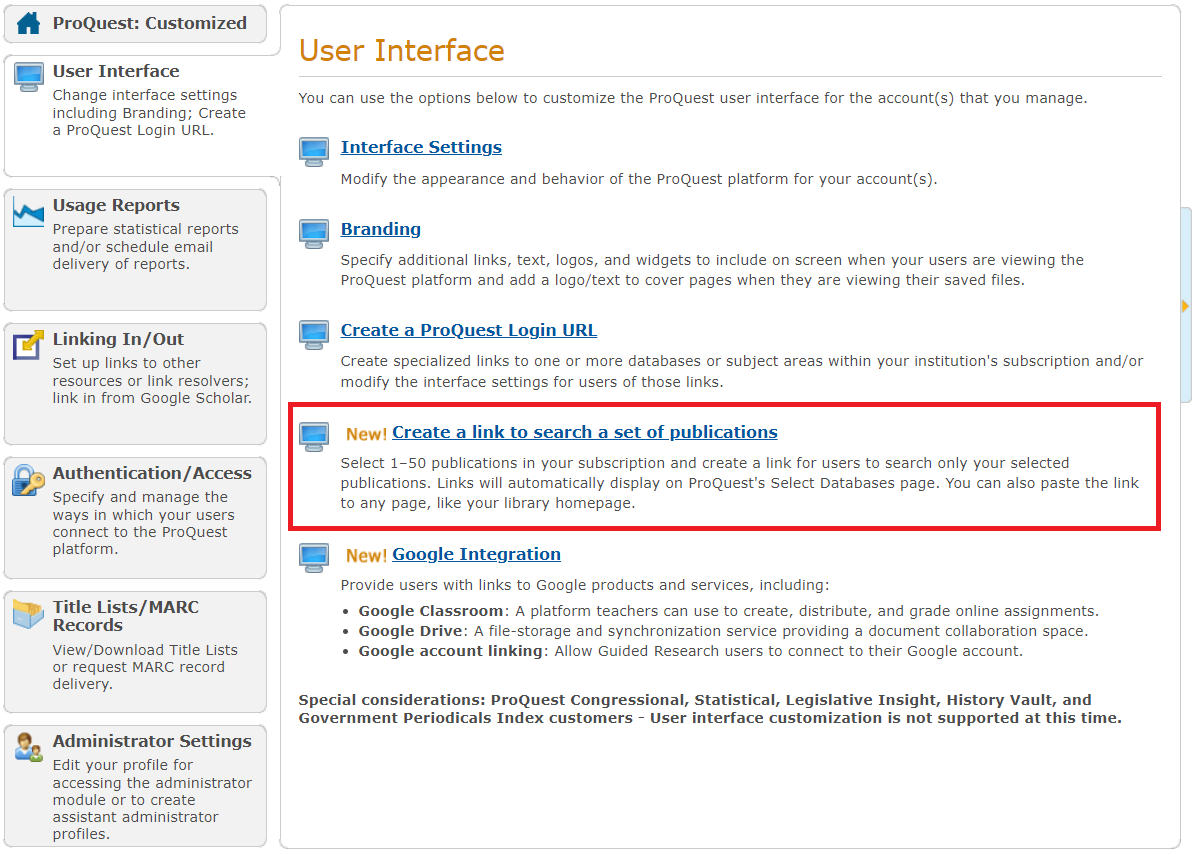This screenshot has width=1196, height=855.
Task: Click the lock and key Authentication/Access icon
Action: coord(28,480)
